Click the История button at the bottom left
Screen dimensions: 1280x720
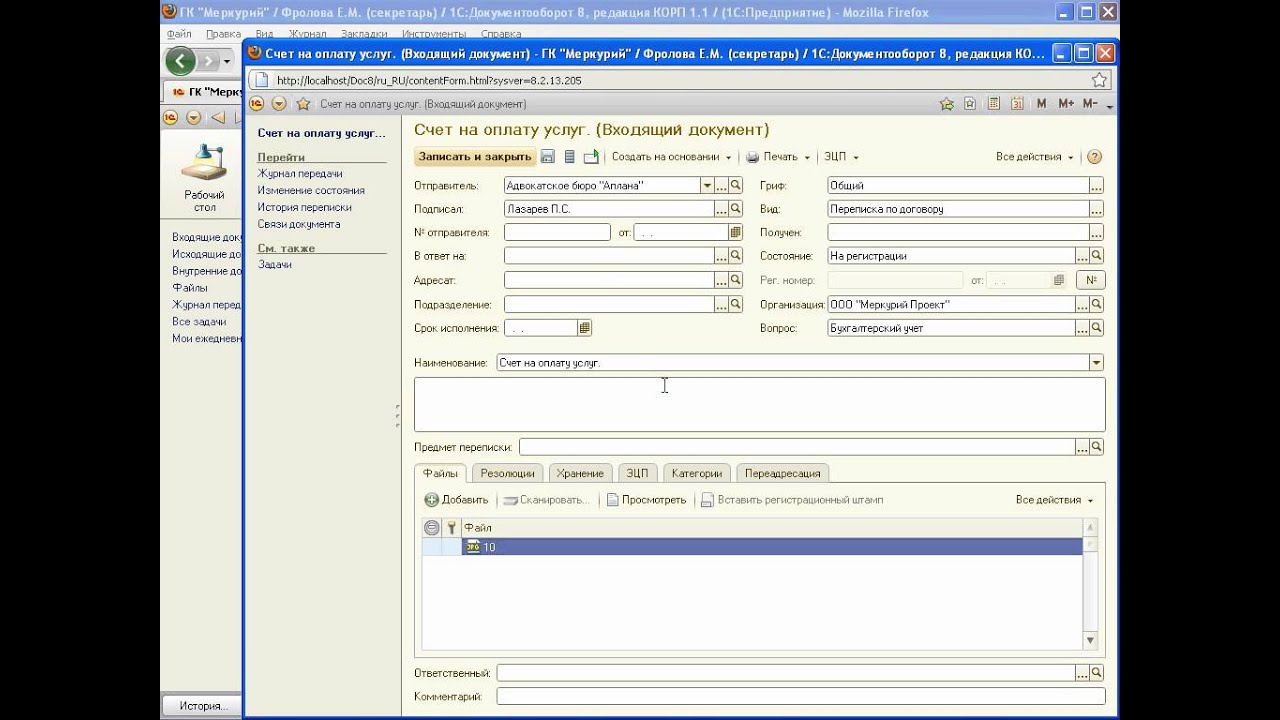tap(203, 706)
